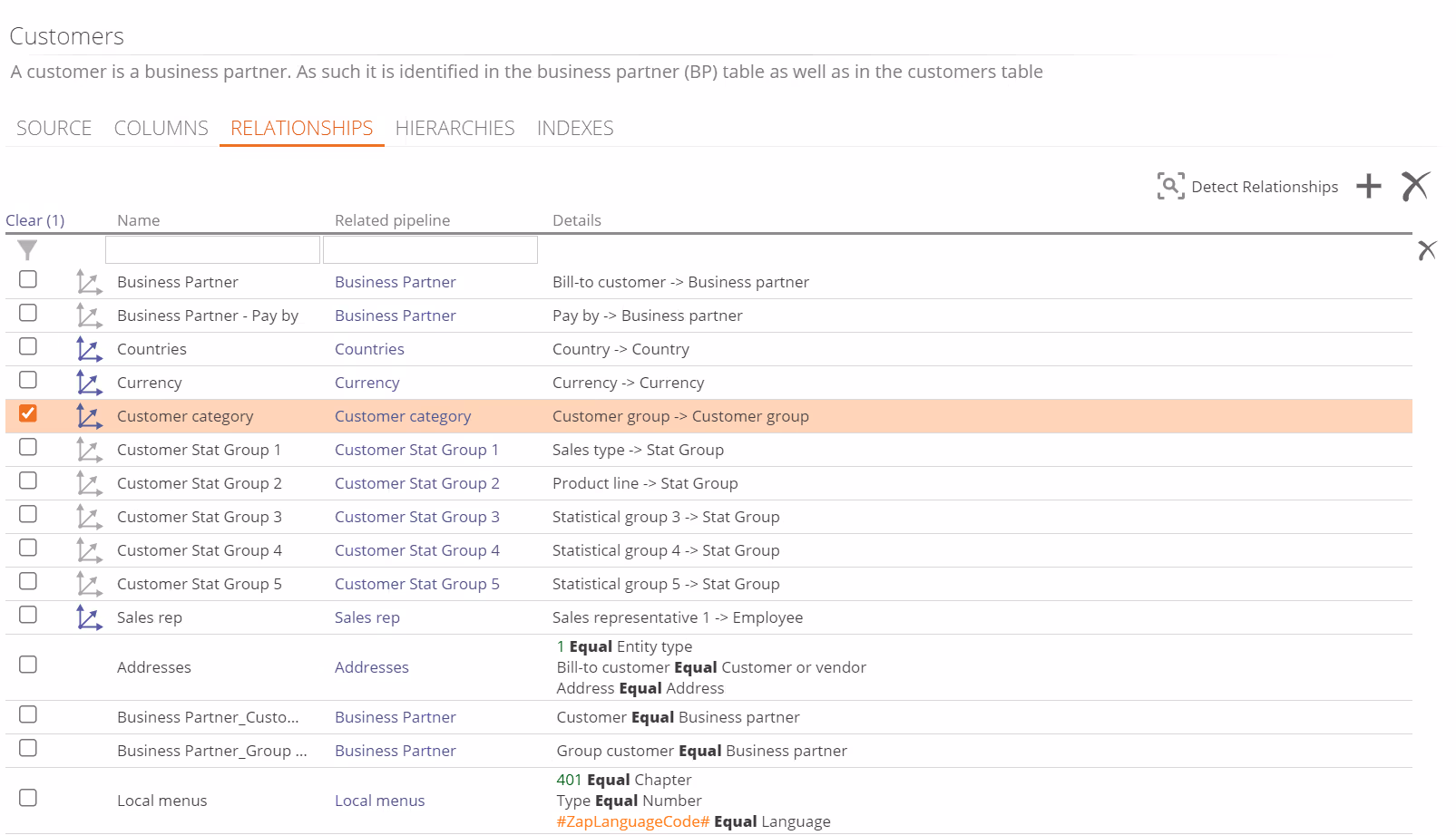Select the Addresses row checkbox
1456x835 pixels.
(28, 665)
